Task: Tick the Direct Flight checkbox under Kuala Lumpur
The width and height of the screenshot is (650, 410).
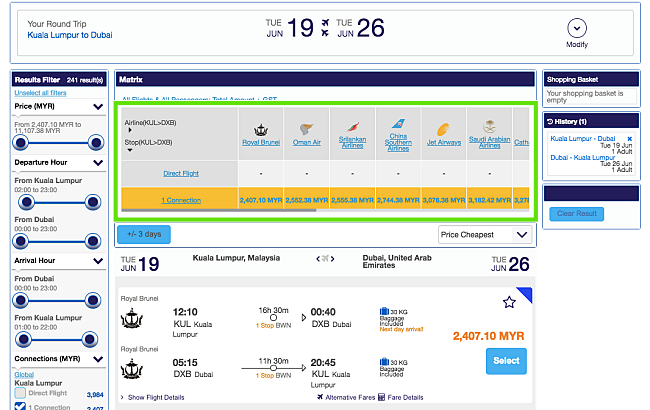Action: click(x=20, y=393)
